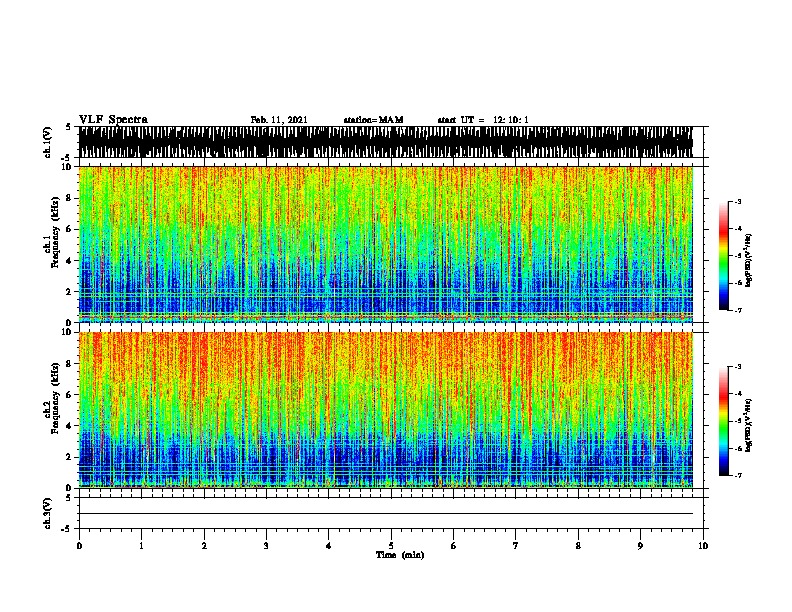The width and height of the screenshot is (792, 612).
Task: Click the log(PSD) label beside ch.2 color bar
Action: [x=748, y=425]
